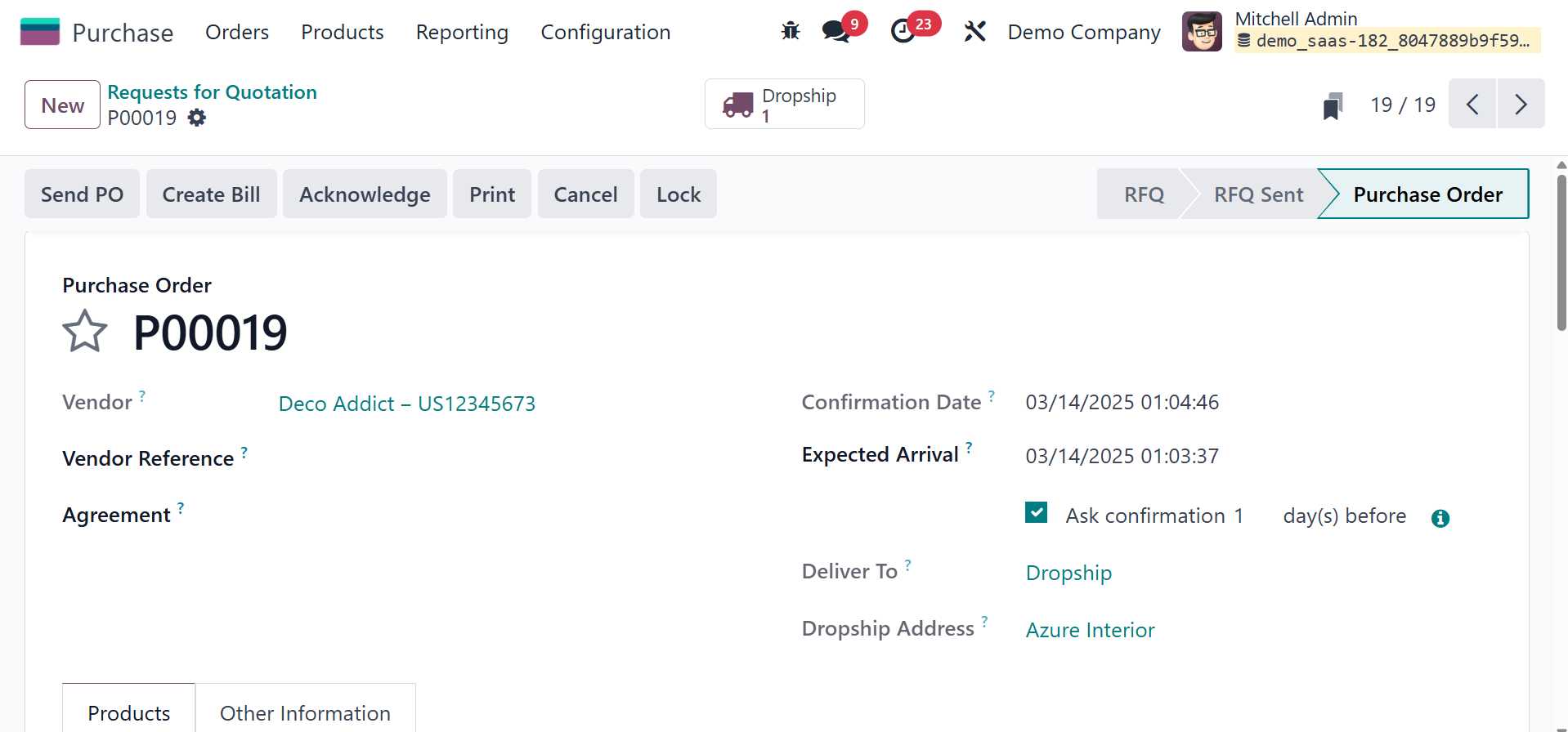Click the wrench and screwdriver tools icon
This screenshot has height=732, width=1568.
(974, 32)
